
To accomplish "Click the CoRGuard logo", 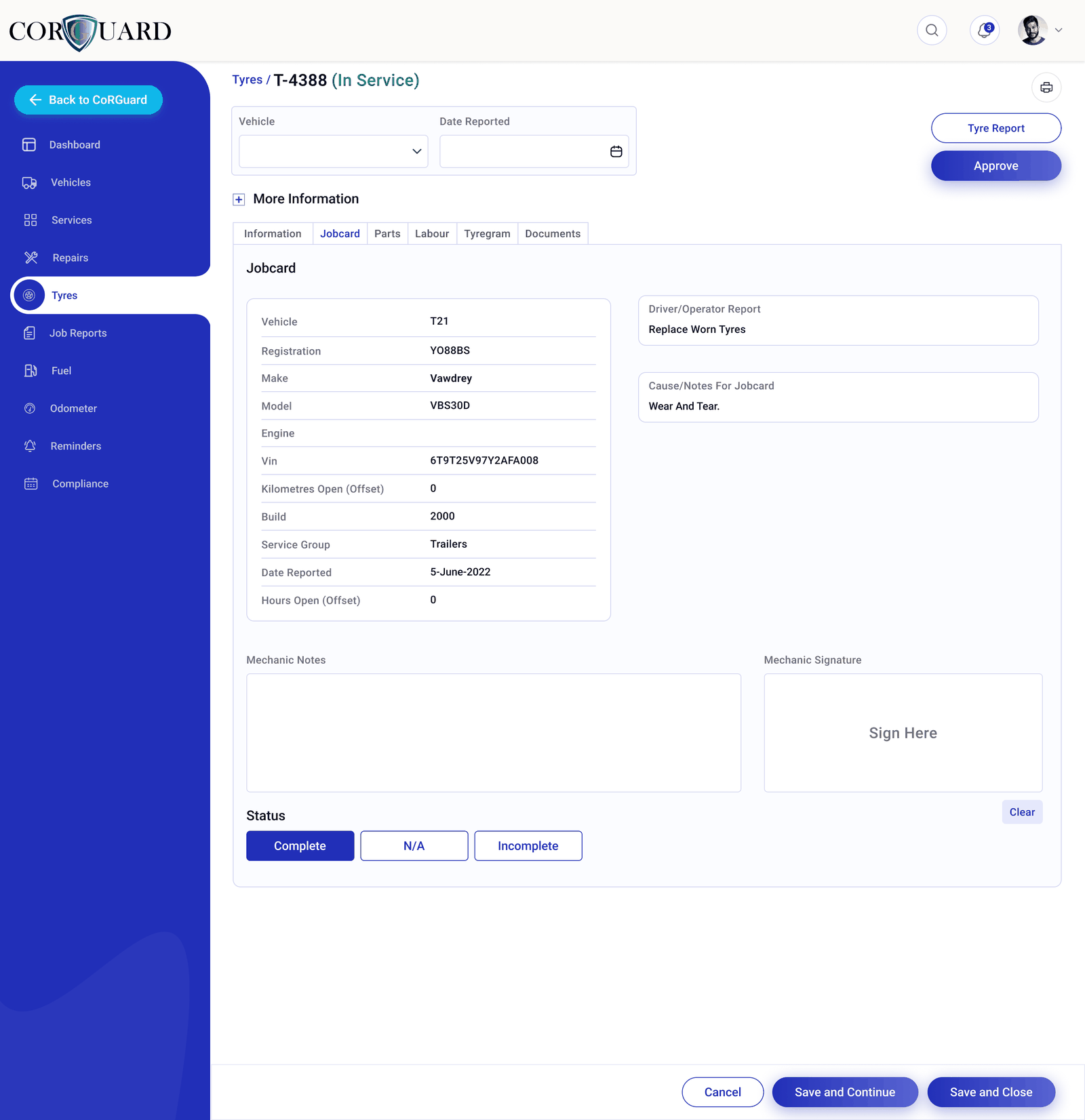I will coord(90,32).
